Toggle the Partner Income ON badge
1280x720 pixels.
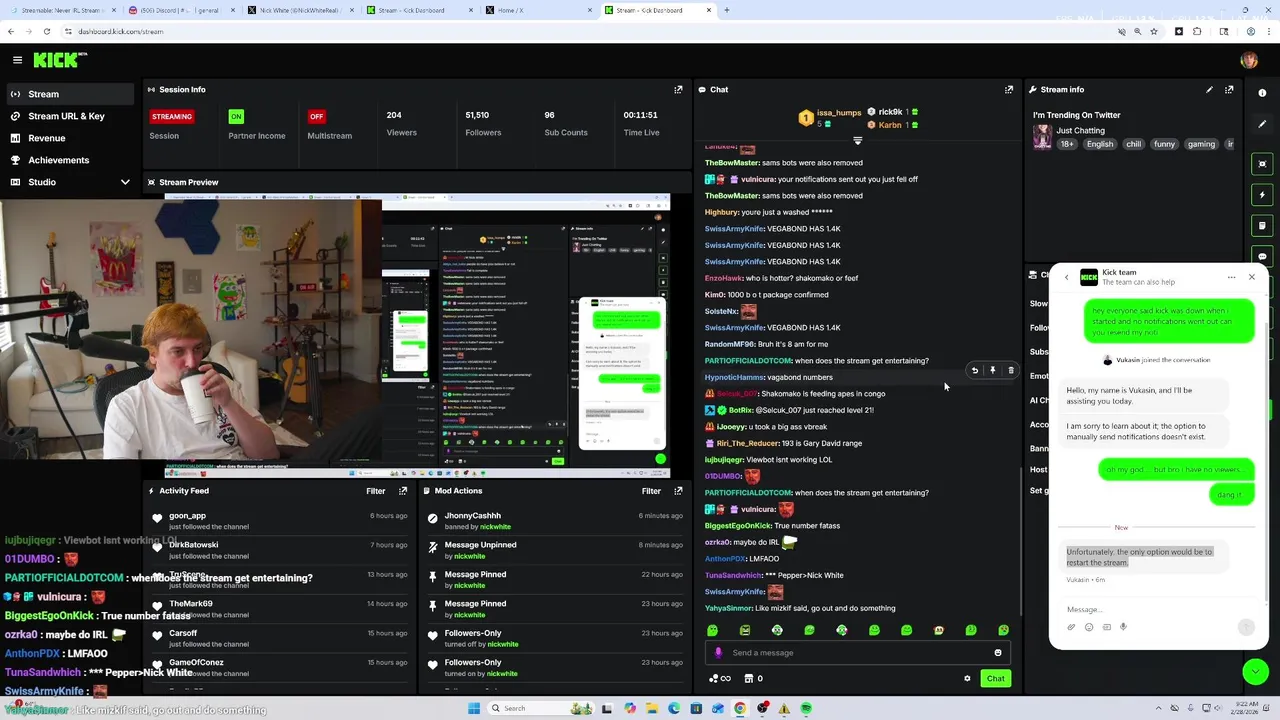(236, 116)
